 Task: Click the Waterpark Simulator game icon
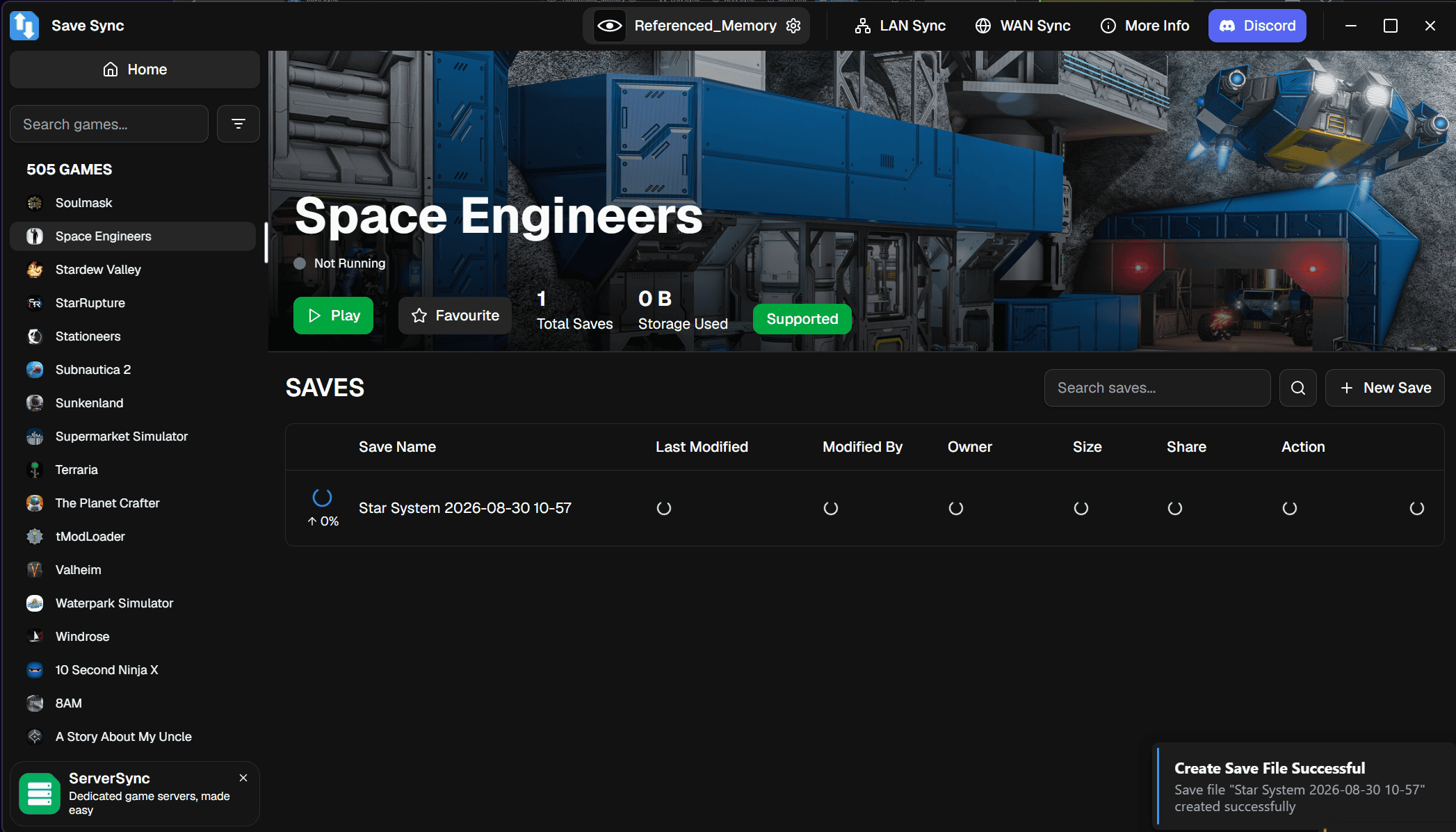[35, 603]
